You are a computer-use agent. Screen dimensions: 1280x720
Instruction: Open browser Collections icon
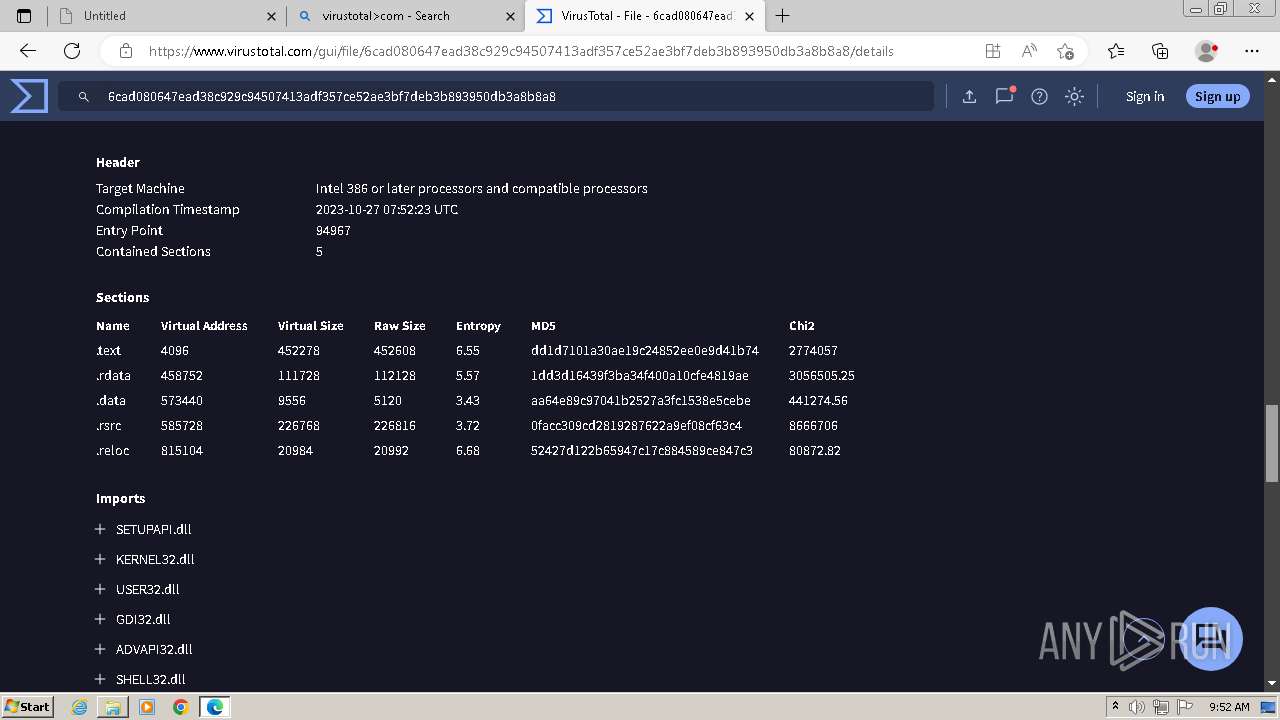click(1160, 51)
